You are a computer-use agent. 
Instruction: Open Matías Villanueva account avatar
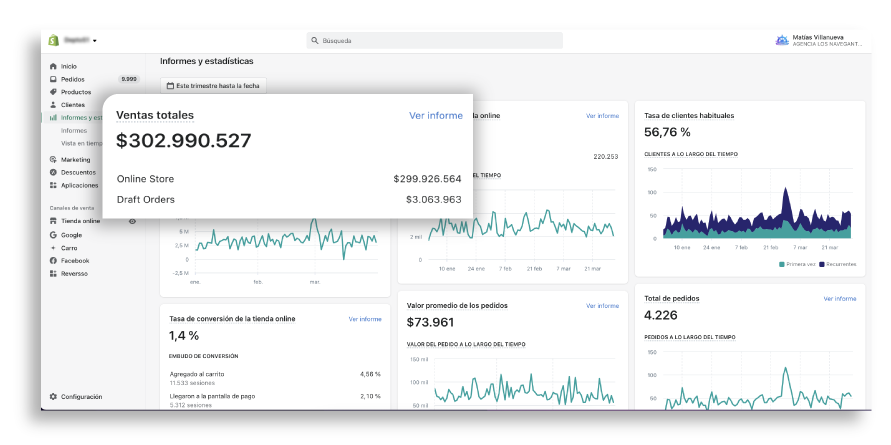(782, 40)
